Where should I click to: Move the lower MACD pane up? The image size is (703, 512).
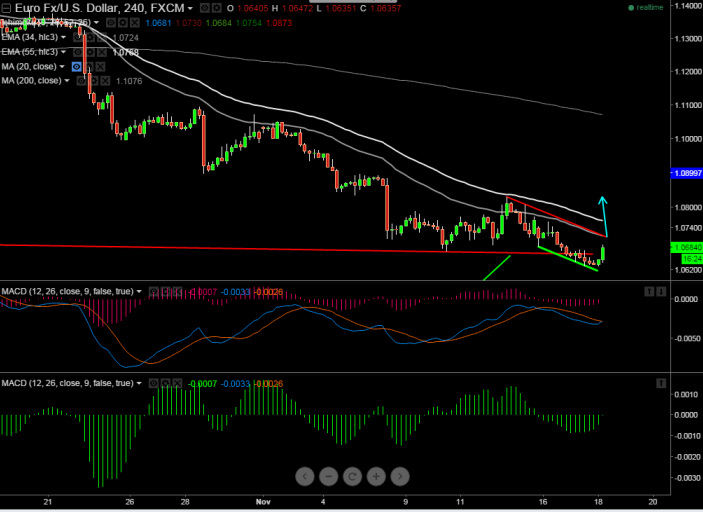point(661,383)
